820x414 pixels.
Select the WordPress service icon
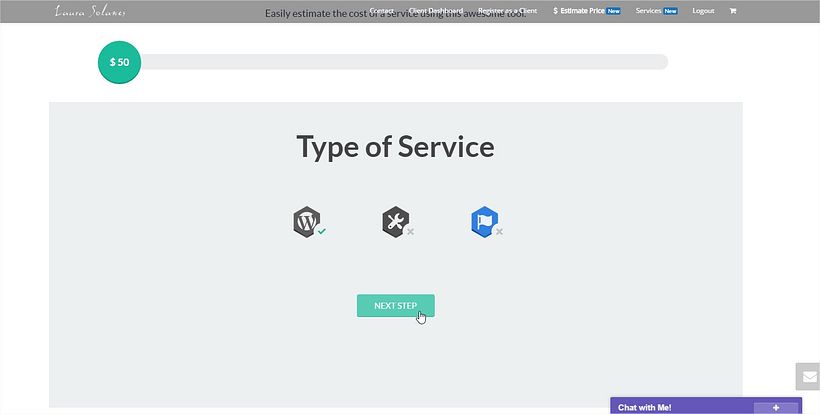[x=306, y=222]
